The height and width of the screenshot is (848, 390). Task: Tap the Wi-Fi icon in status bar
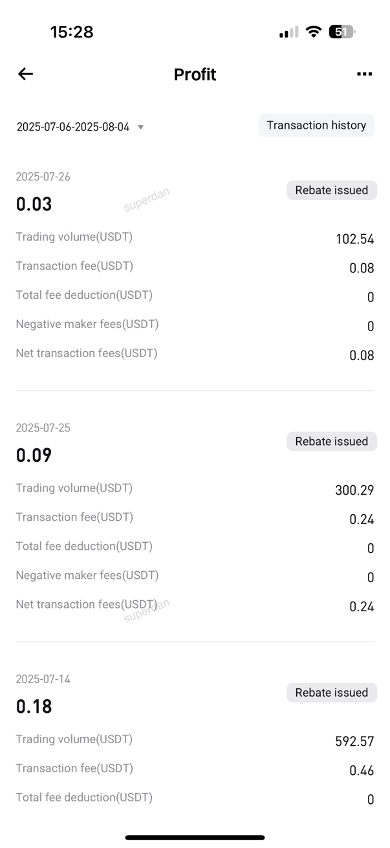point(313,31)
